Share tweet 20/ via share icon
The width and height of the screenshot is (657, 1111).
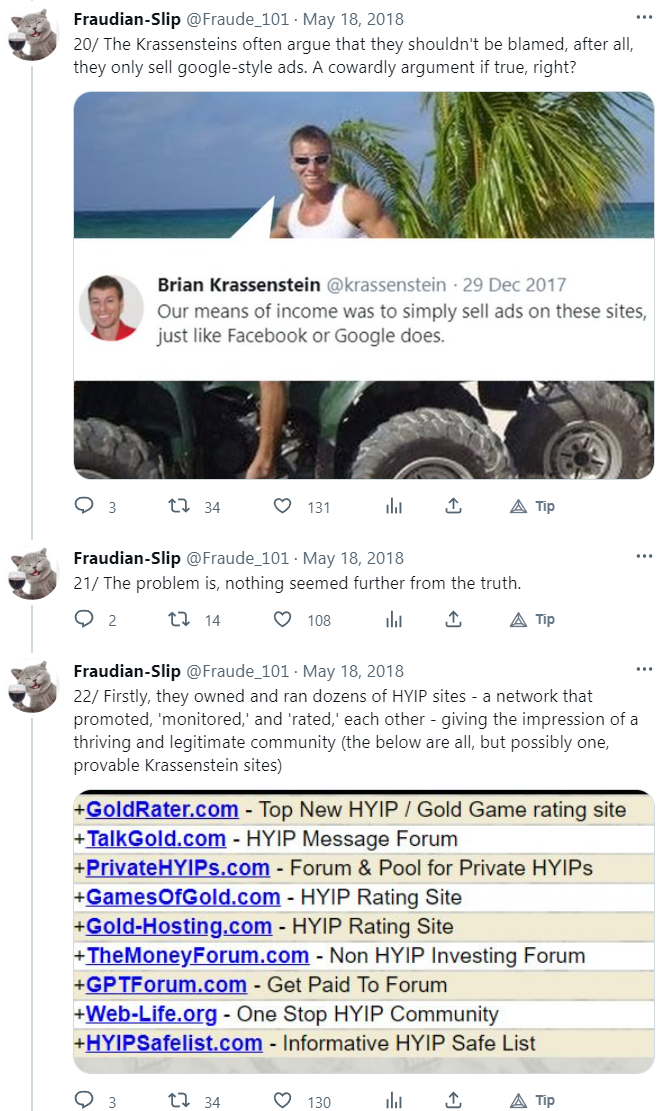[454, 506]
